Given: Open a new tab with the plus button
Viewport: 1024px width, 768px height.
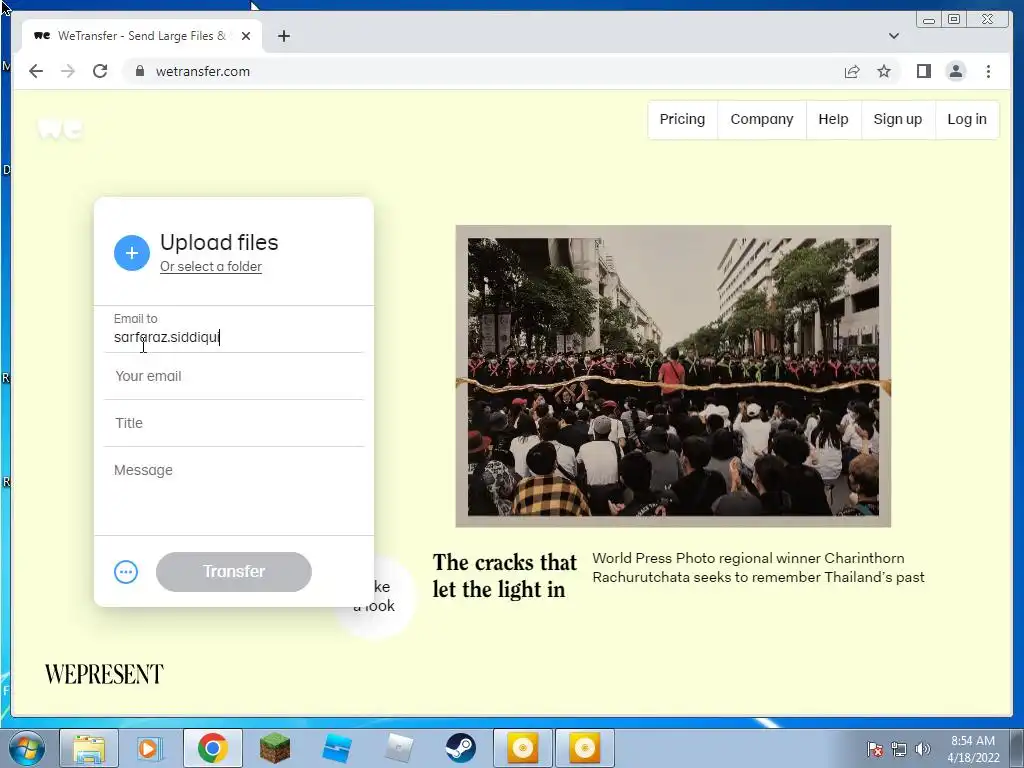Looking at the screenshot, I should tap(283, 36).
